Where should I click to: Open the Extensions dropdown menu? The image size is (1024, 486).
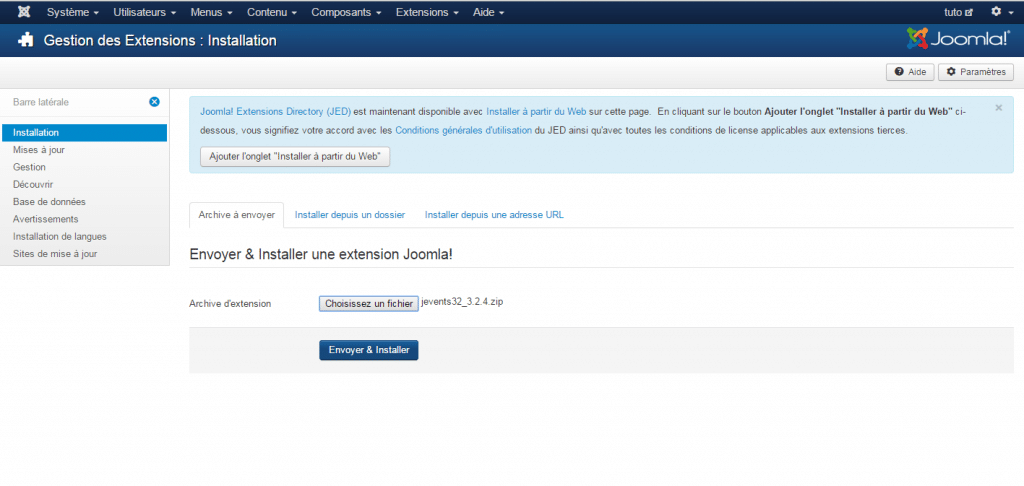(x=429, y=12)
